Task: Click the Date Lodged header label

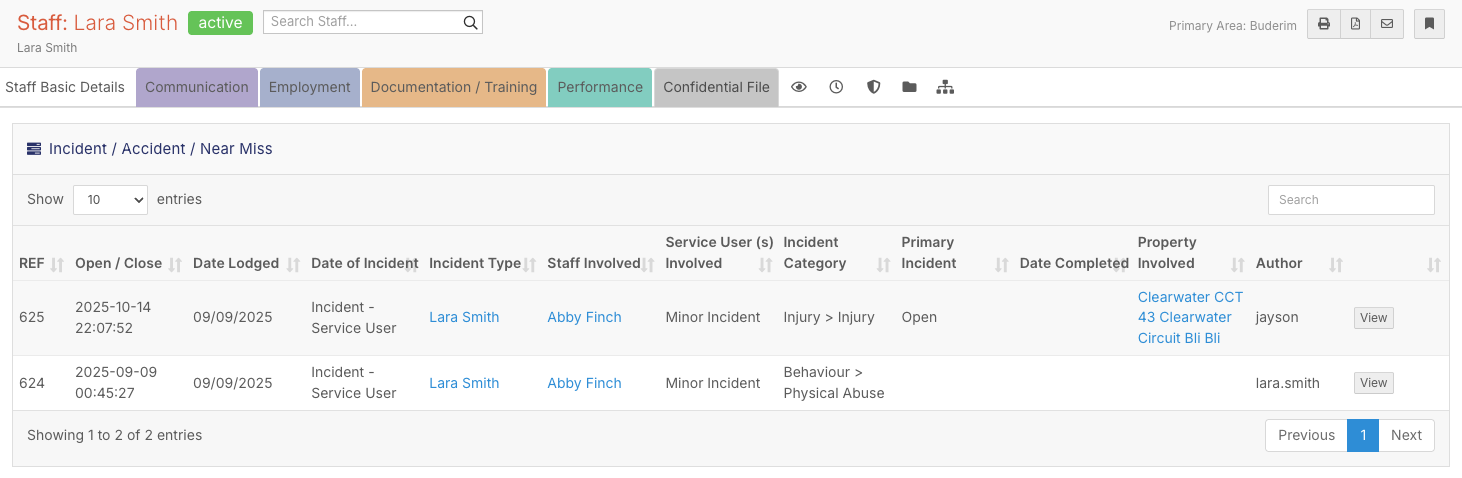Action: click(x=236, y=264)
